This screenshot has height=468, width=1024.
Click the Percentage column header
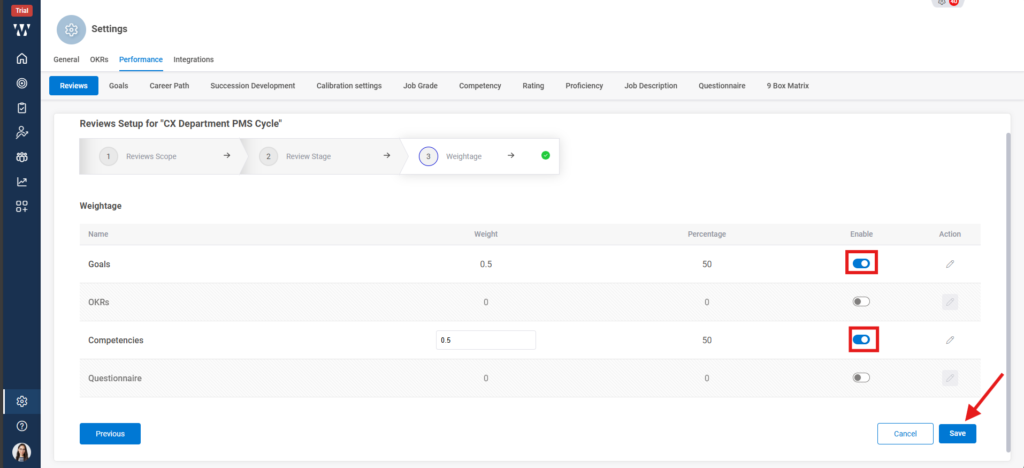coord(707,234)
